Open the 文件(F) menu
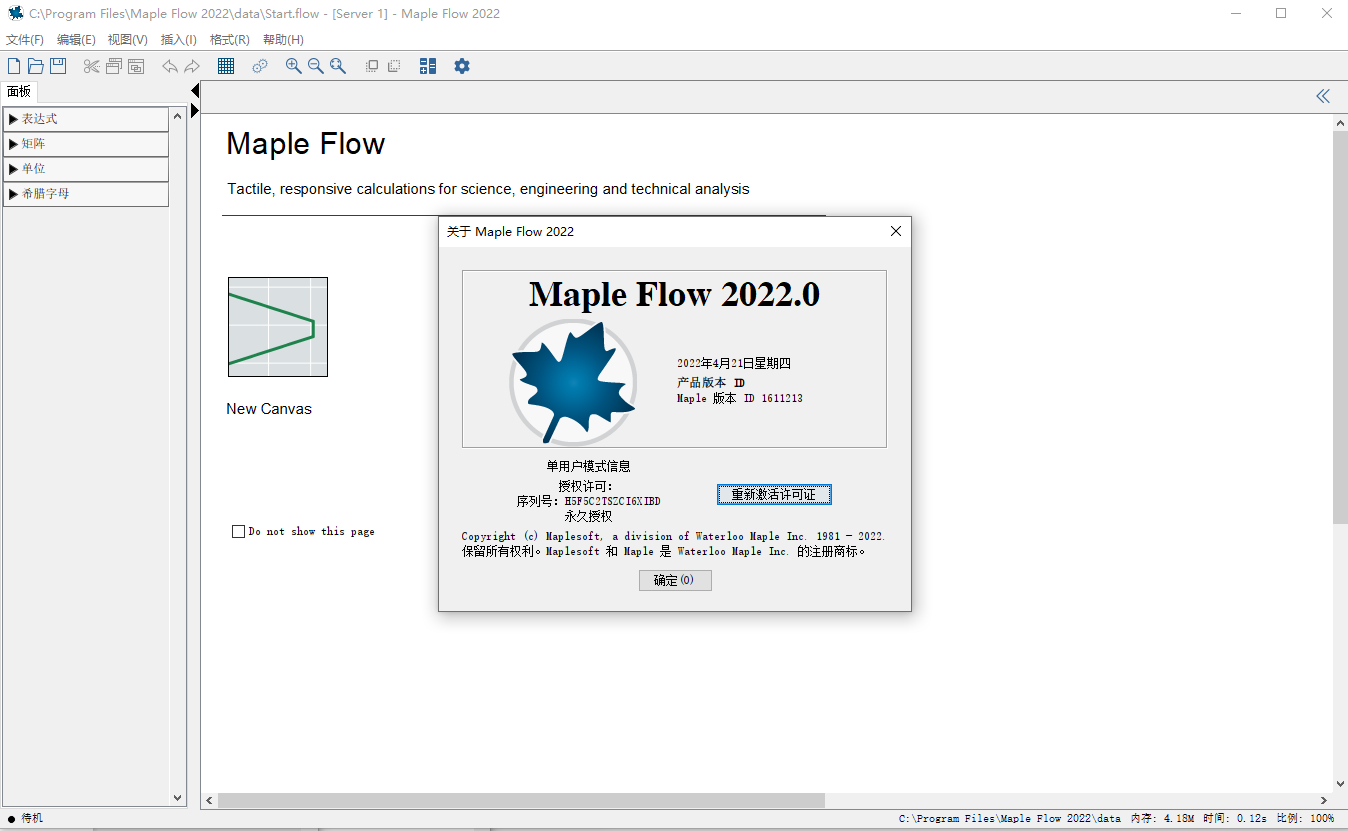This screenshot has height=831, width=1348. (x=25, y=40)
